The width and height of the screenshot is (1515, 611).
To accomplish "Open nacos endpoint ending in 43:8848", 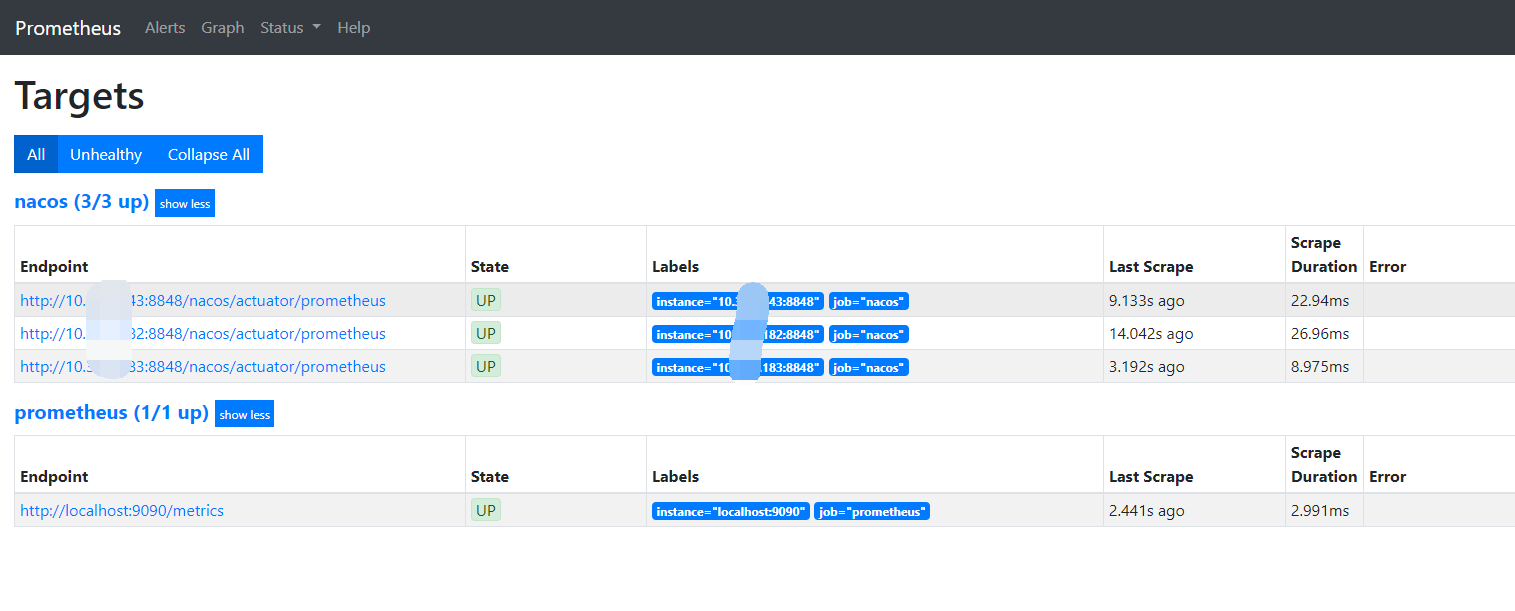I will point(203,301).
